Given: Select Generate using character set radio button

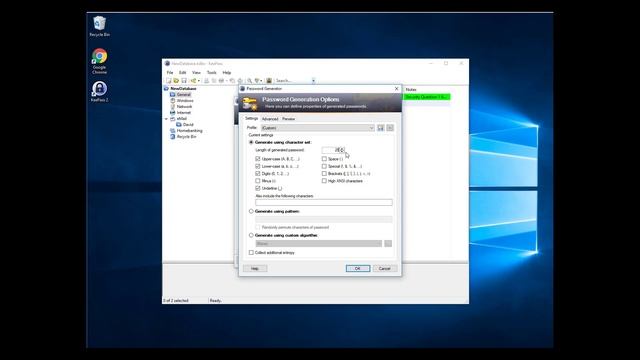Looking at the screenshot, I should coord(251,142).
